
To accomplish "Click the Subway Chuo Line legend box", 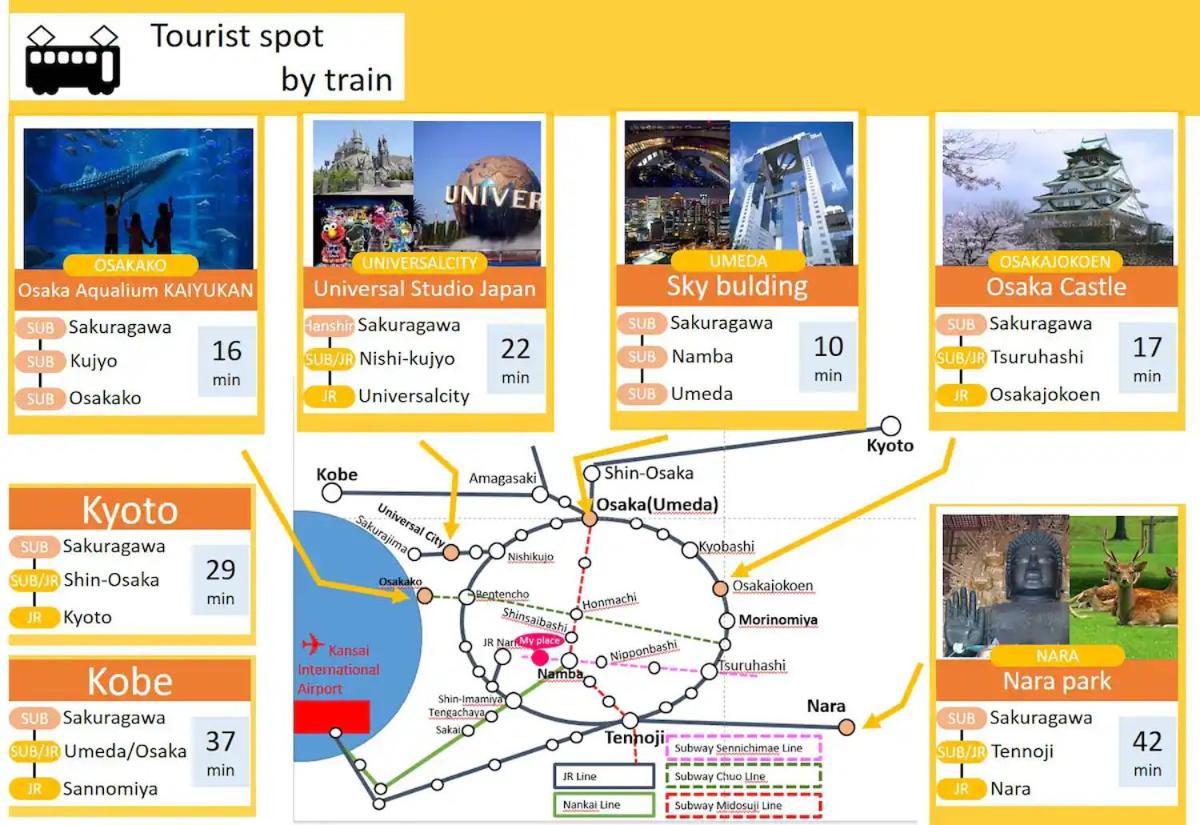I will (743, 776).
